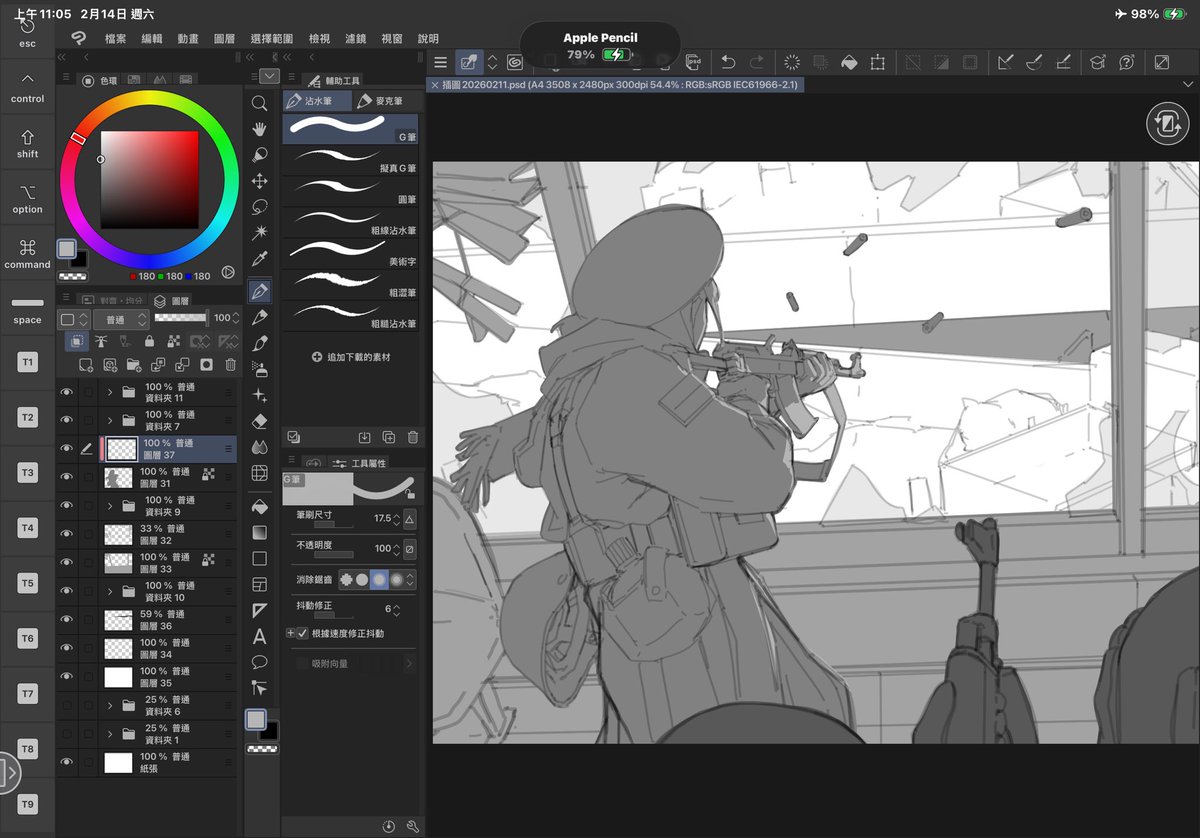Click inside the color square picker
The image size is (1200, 838).
click(150, 180)
